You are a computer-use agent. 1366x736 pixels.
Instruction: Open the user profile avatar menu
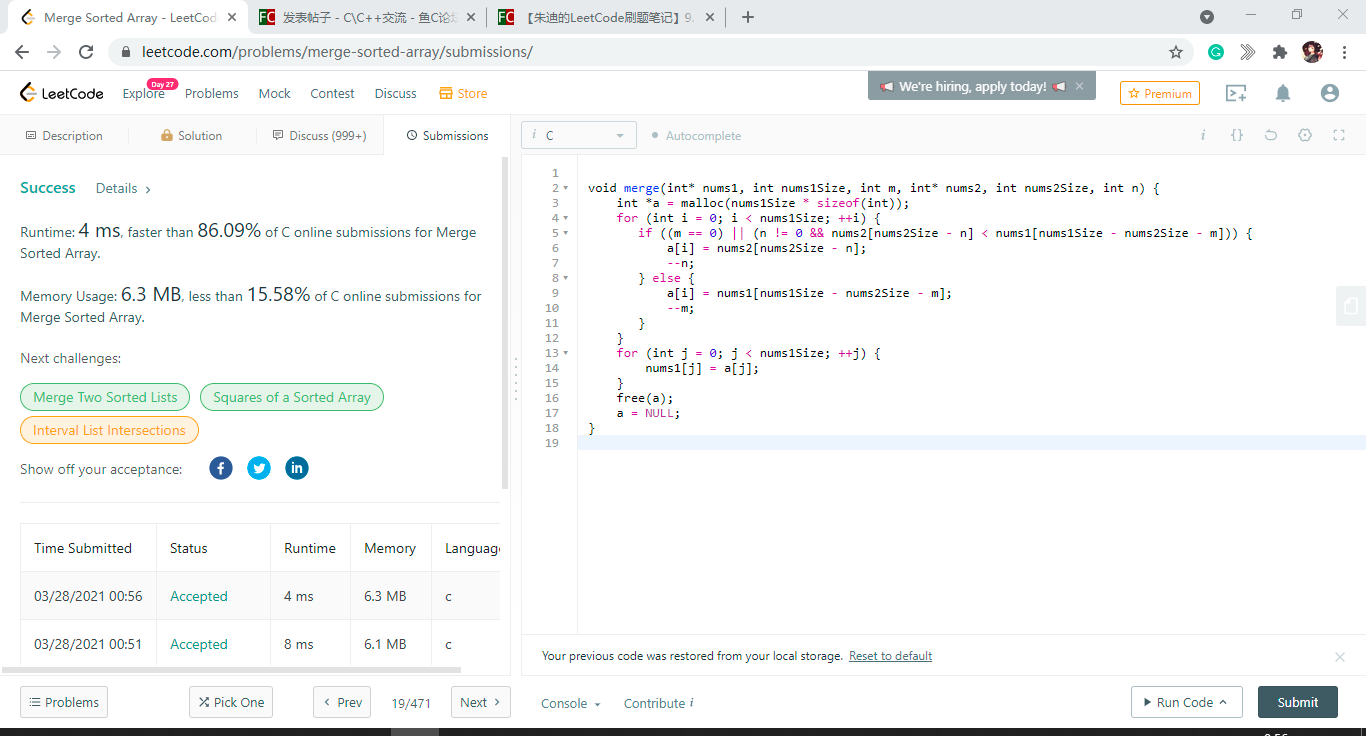[x=1329, y=93]
